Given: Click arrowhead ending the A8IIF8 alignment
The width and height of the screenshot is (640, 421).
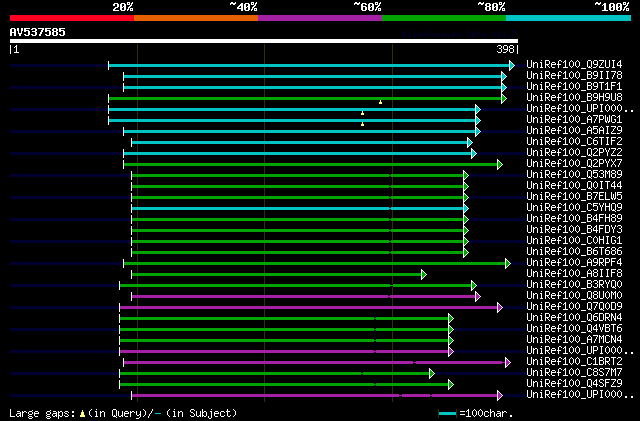Looking at the screenshot, I should [424, 274].
